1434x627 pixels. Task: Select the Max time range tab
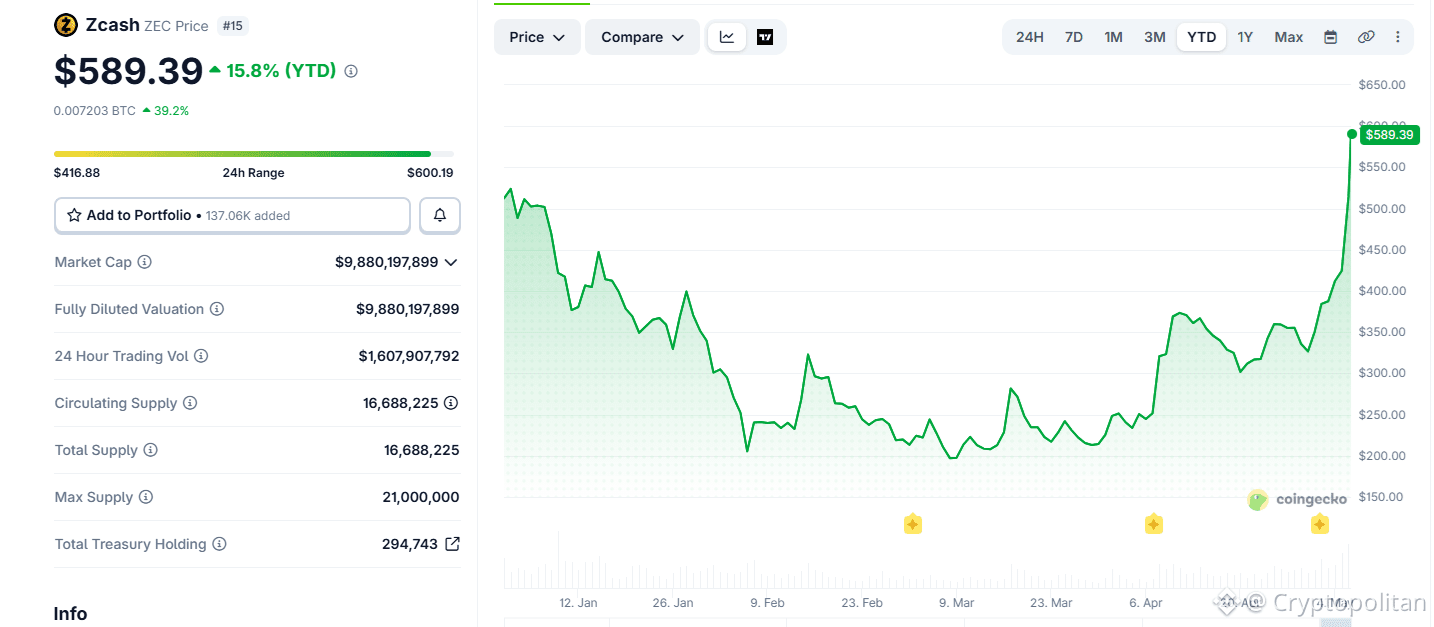1288,37
